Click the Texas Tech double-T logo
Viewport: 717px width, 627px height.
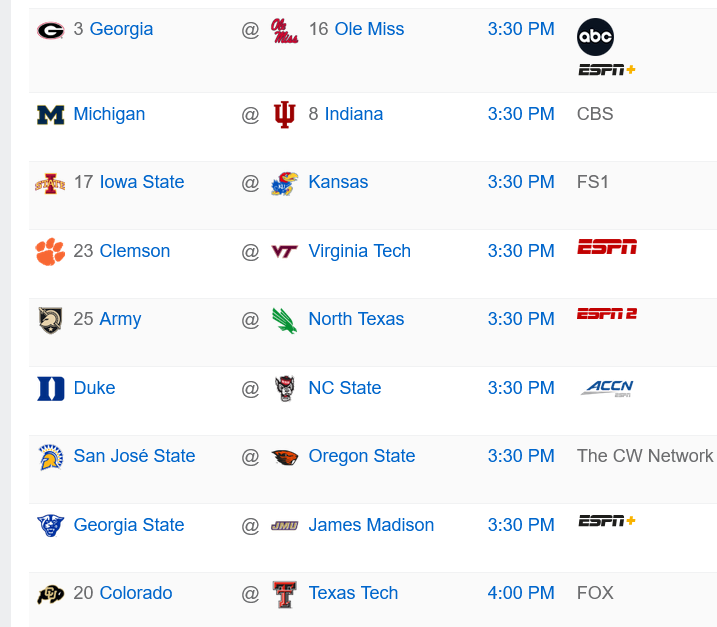[285, 594]
